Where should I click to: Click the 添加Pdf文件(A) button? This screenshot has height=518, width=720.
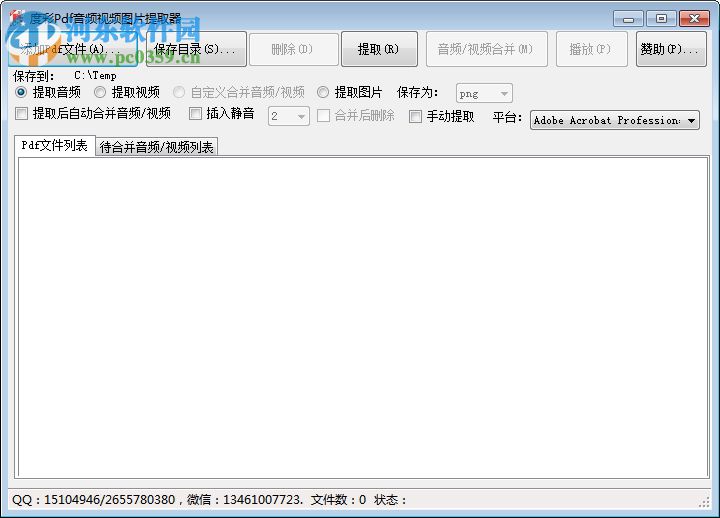[x=73, y=49]
